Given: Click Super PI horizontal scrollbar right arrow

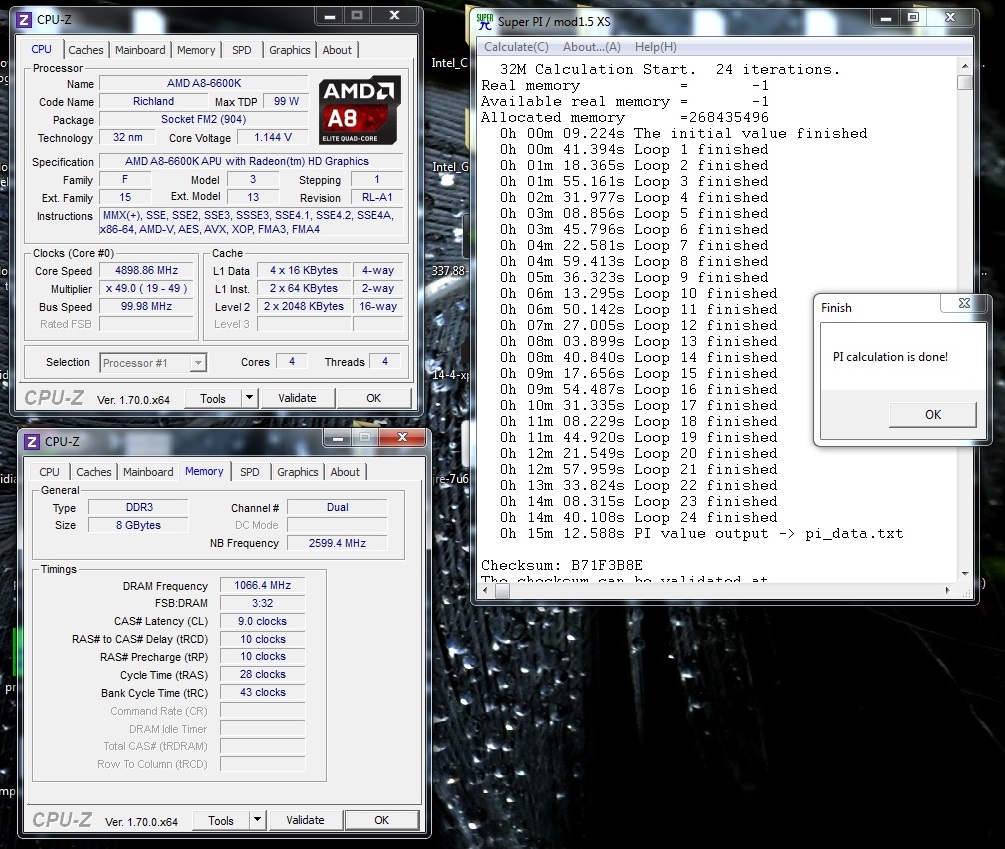Looking at the screenshot, I should [x=948, y=591].
